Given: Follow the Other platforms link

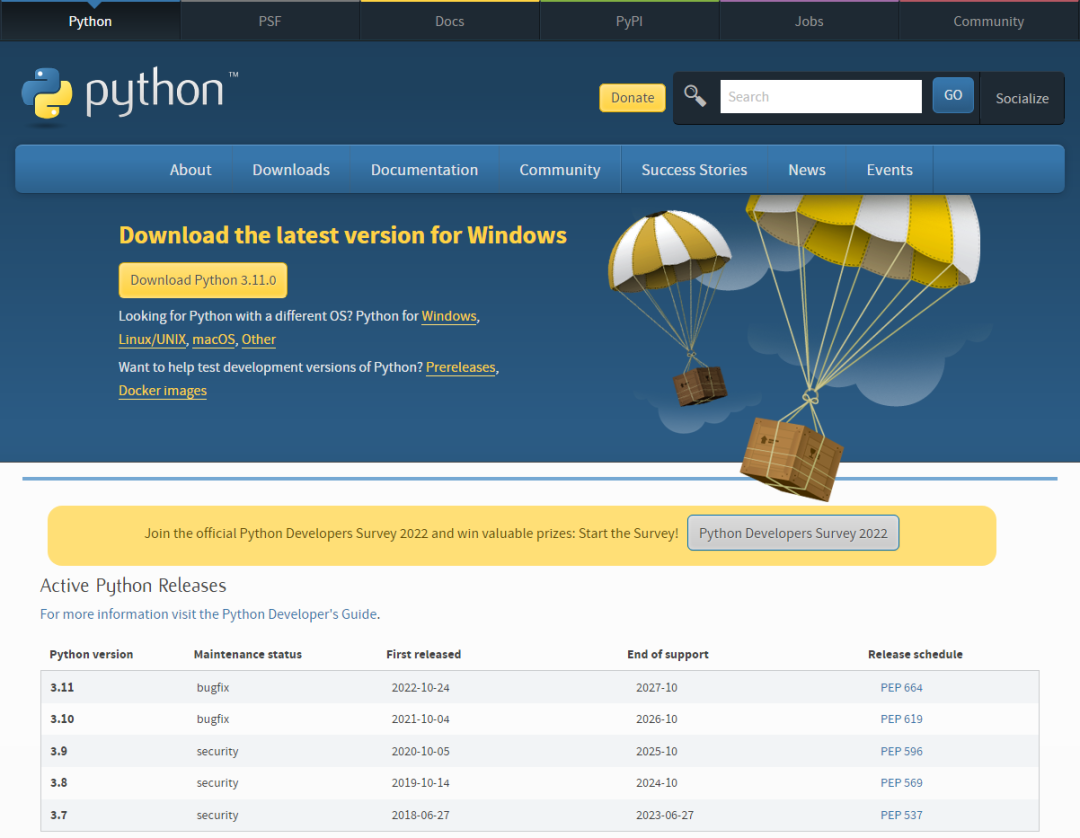Looking at the screenshot, I should [258, 339].
